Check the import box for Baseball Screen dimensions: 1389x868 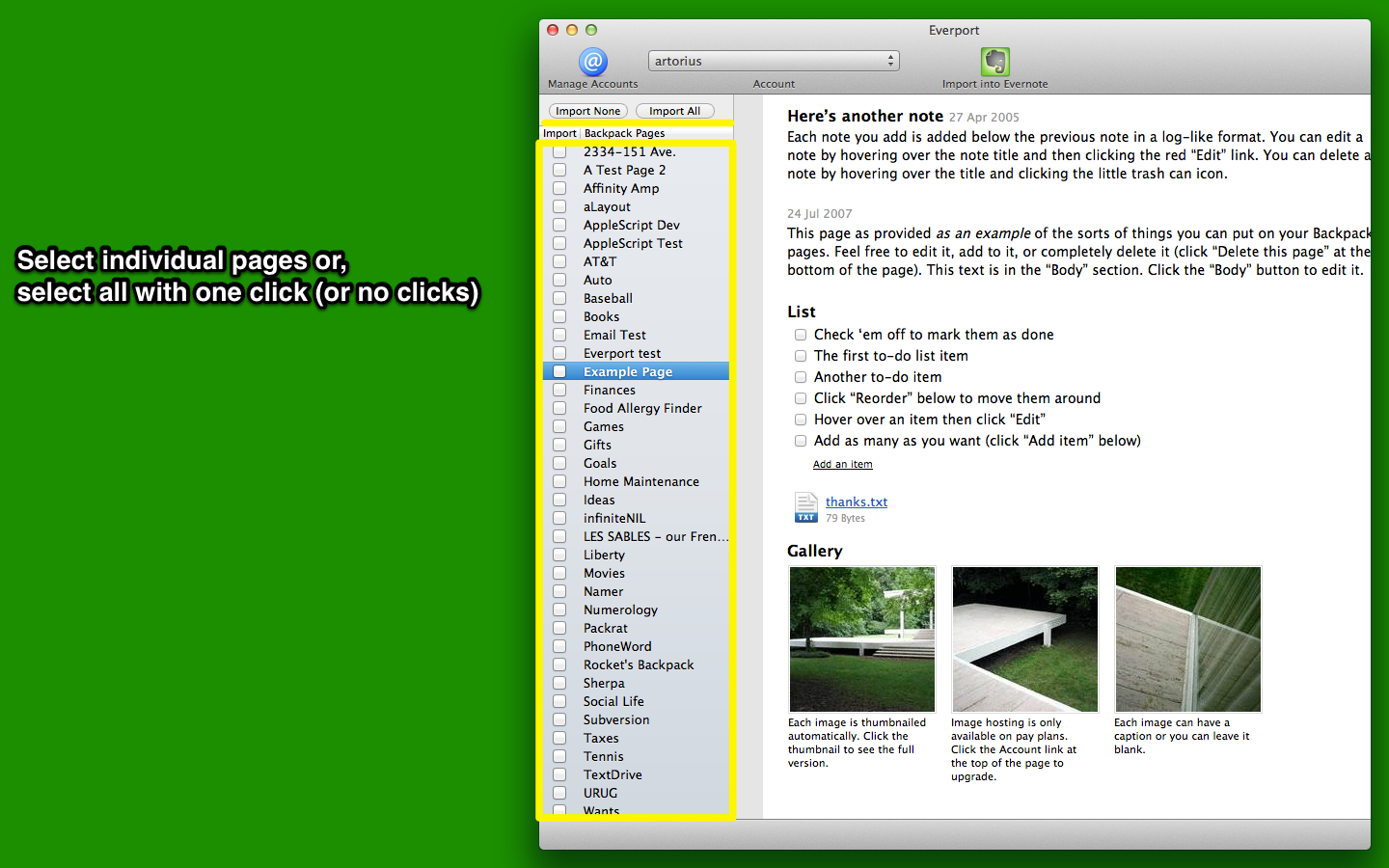coord(559,298)
